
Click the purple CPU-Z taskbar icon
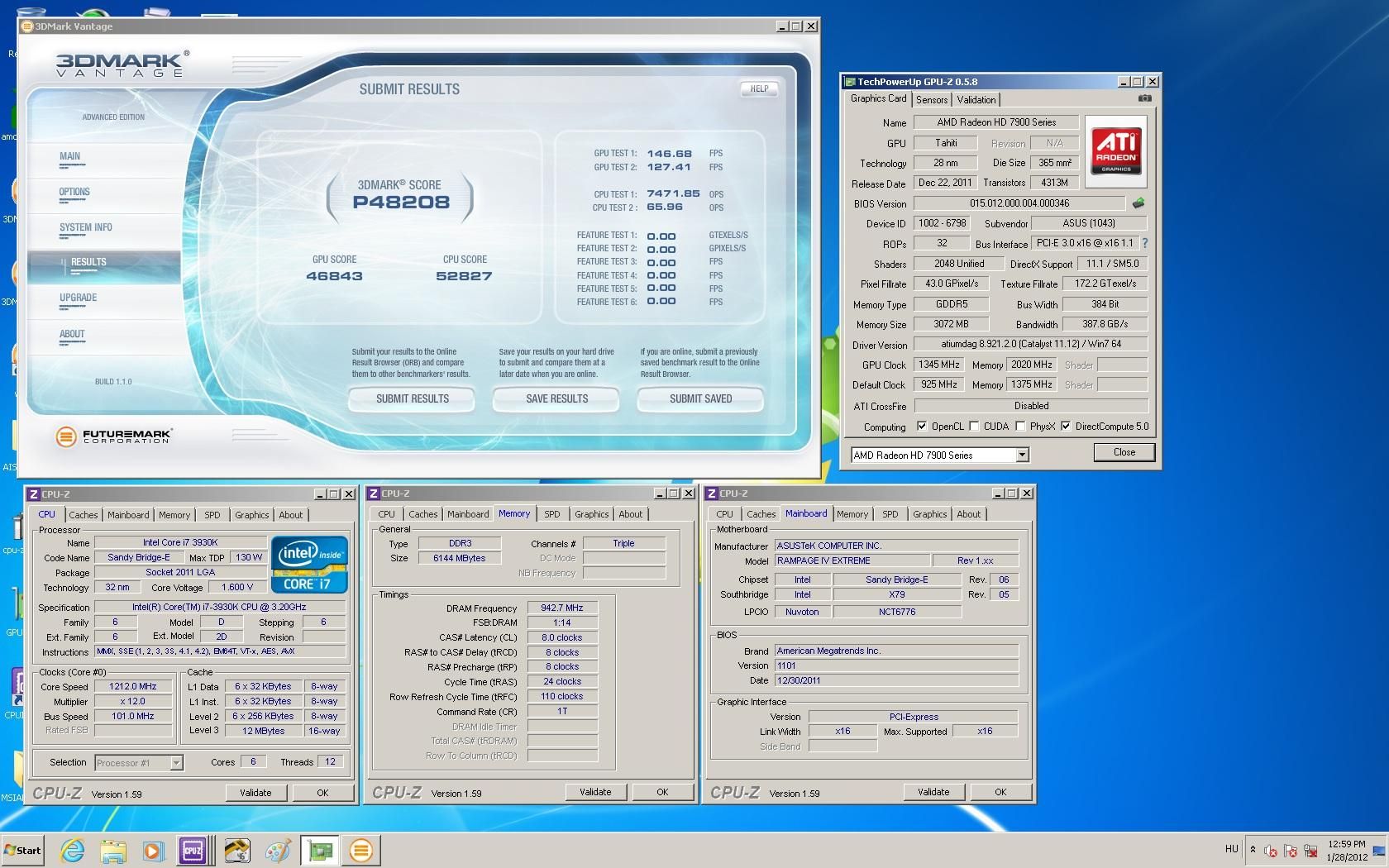pos(193,850)
